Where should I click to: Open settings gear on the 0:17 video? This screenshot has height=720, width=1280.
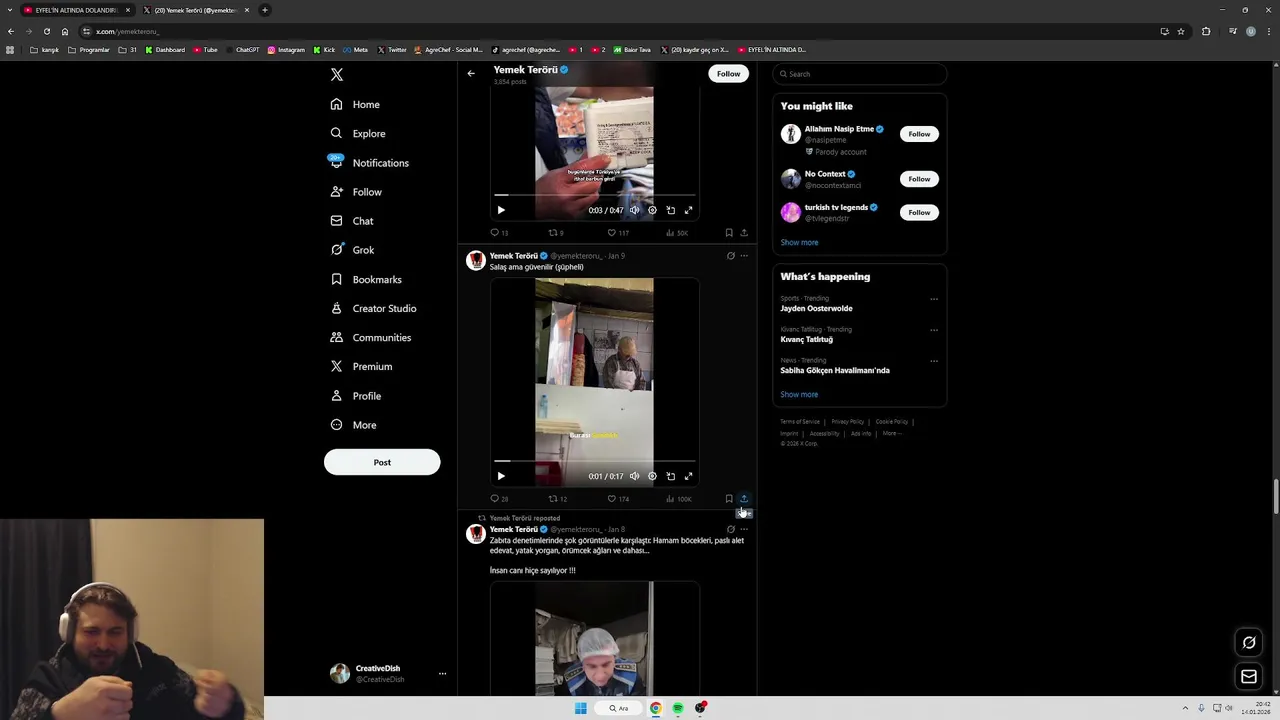click(x=652, y=476)
